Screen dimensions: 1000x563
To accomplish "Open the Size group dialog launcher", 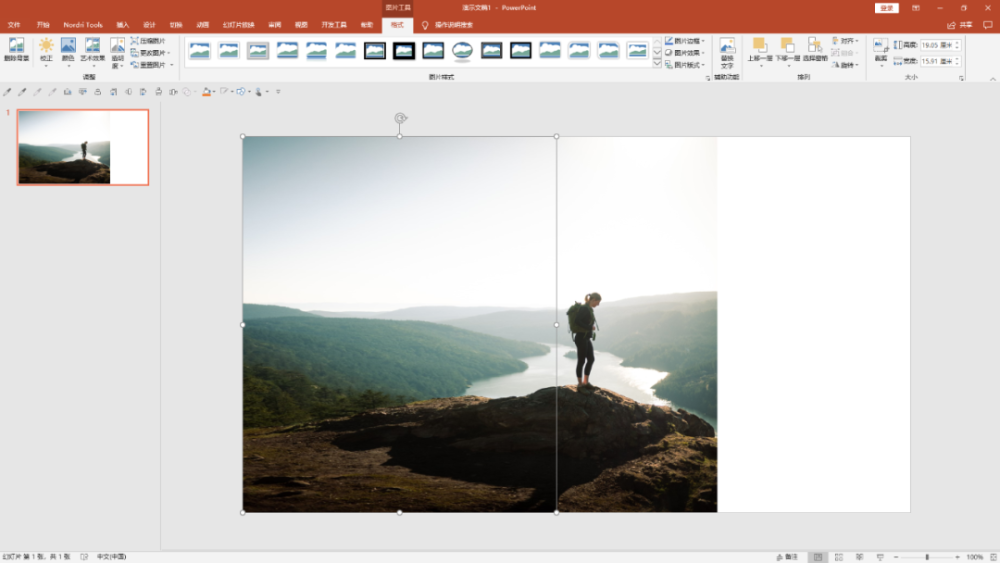I will [x=961, y=78].
